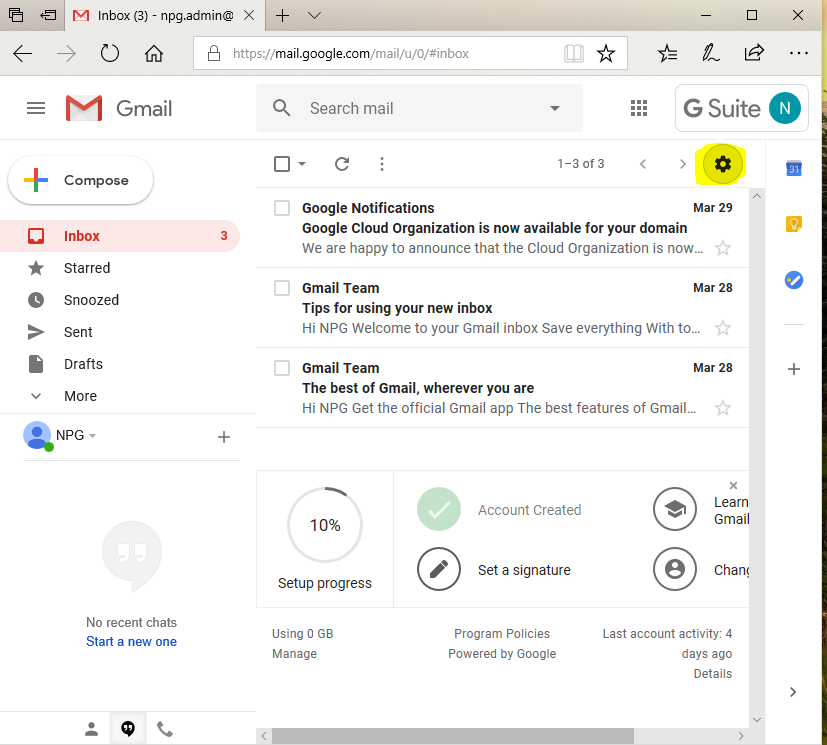Dismiss the setup progress panel
827x745 pixels.
(733, 485)
